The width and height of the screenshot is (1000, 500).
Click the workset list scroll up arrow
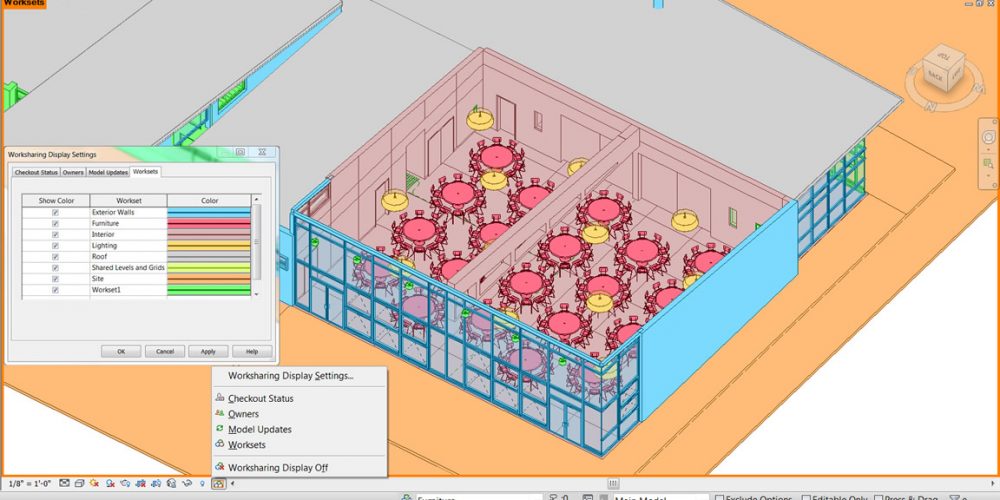pos(256,200)
